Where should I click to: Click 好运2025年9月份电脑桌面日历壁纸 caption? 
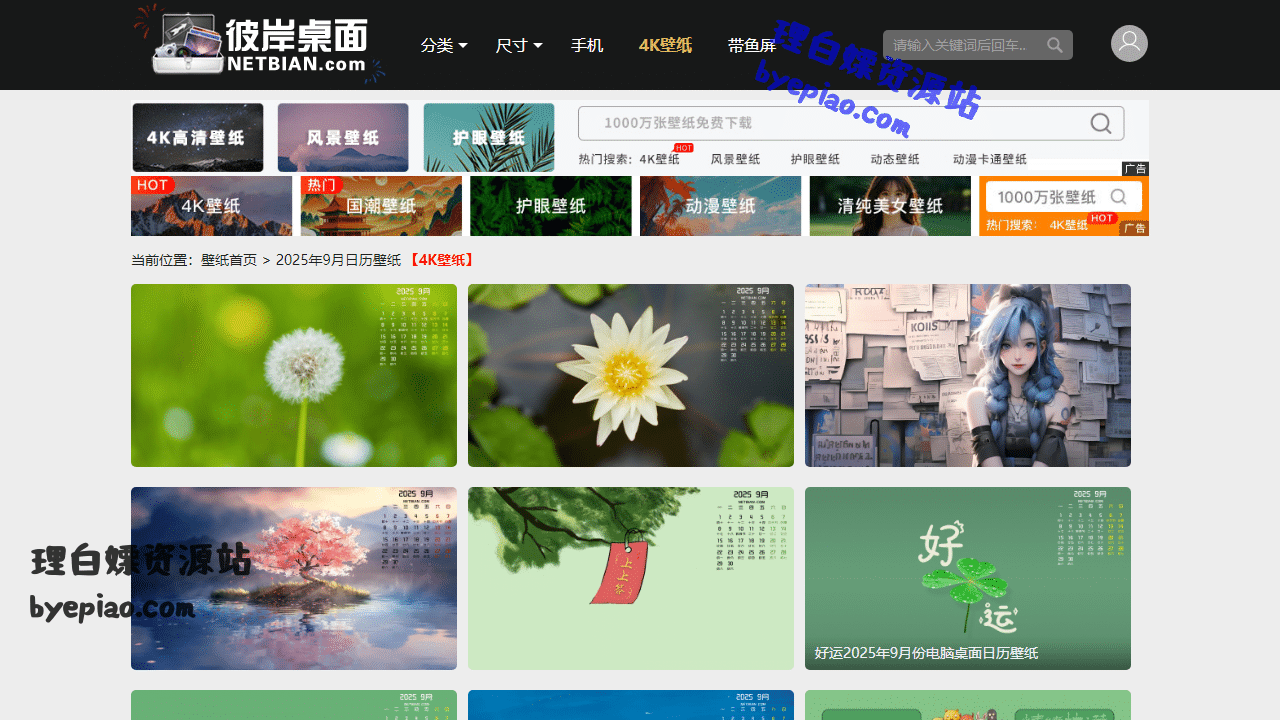(927, 653)
